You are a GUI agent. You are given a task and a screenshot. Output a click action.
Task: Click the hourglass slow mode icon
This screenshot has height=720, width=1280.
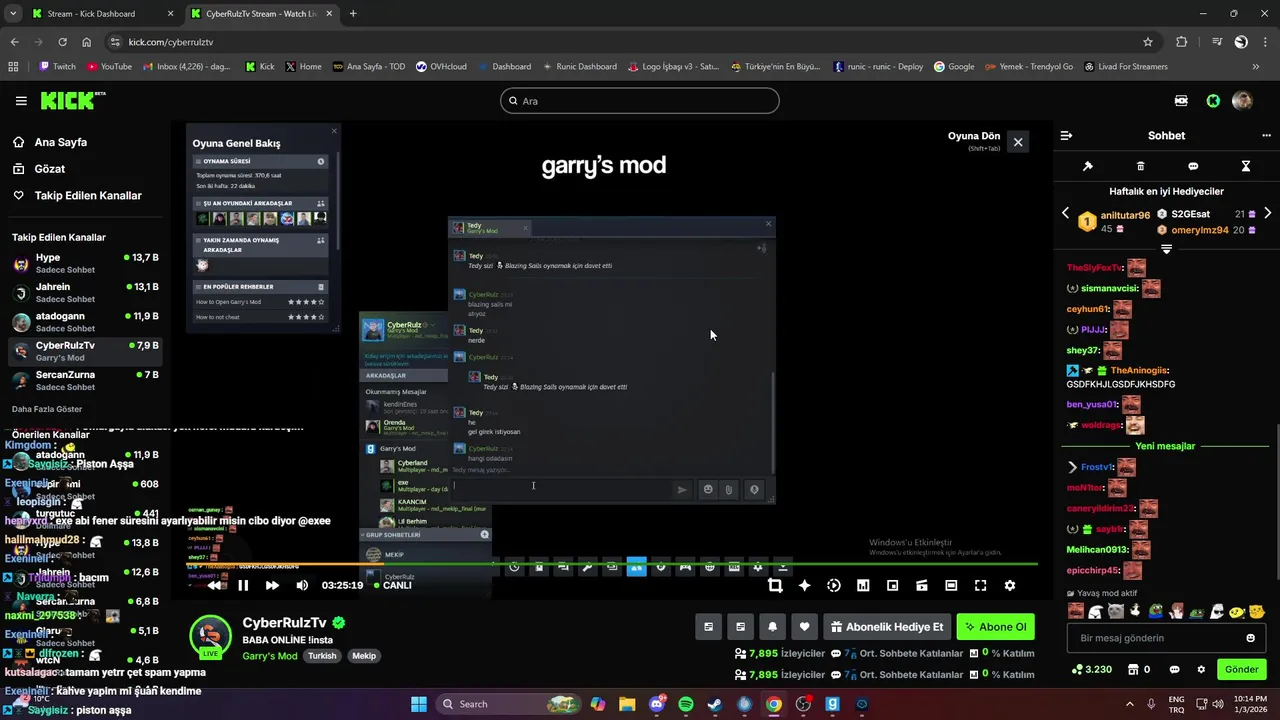click(x=1246, y=166)
